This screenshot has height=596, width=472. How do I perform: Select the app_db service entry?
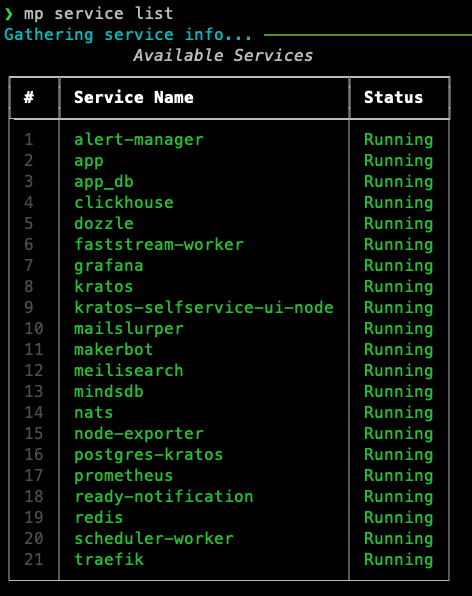point(104,182)
